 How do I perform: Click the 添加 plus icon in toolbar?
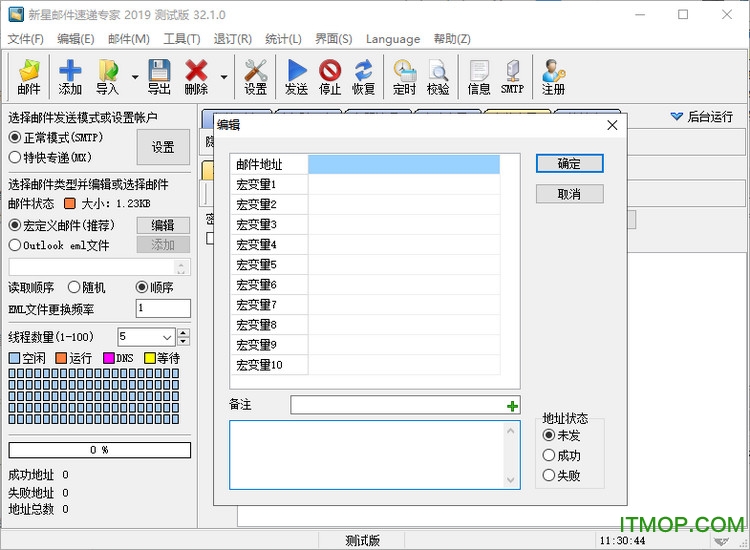70,76
